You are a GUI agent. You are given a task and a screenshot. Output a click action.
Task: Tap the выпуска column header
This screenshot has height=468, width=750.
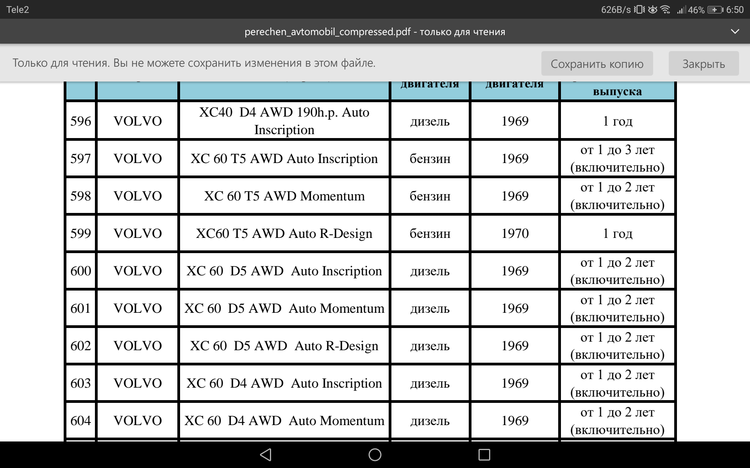point(617,91)
